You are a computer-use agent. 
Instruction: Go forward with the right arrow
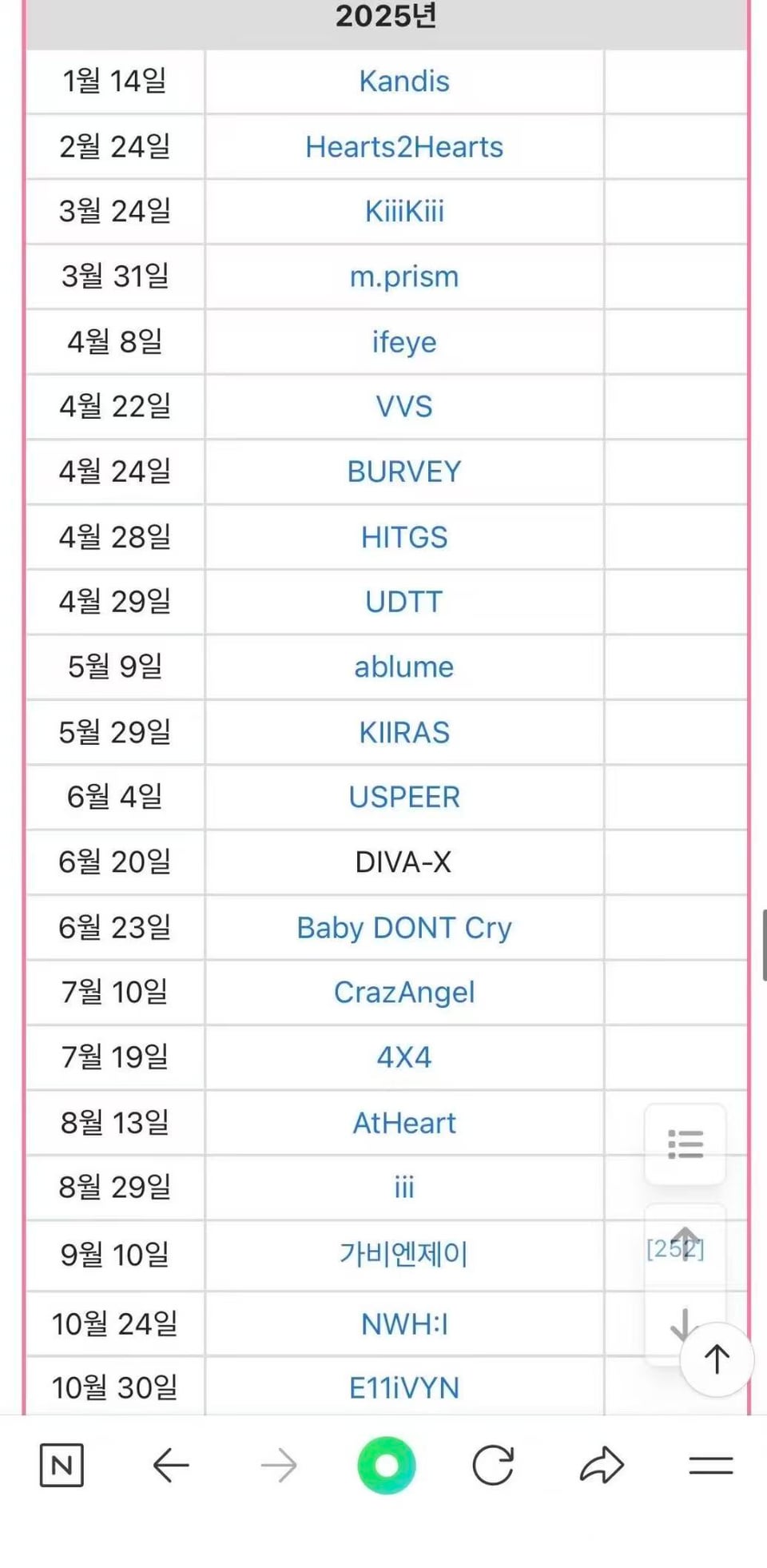pyautogui.click(x=279, y=1465)
